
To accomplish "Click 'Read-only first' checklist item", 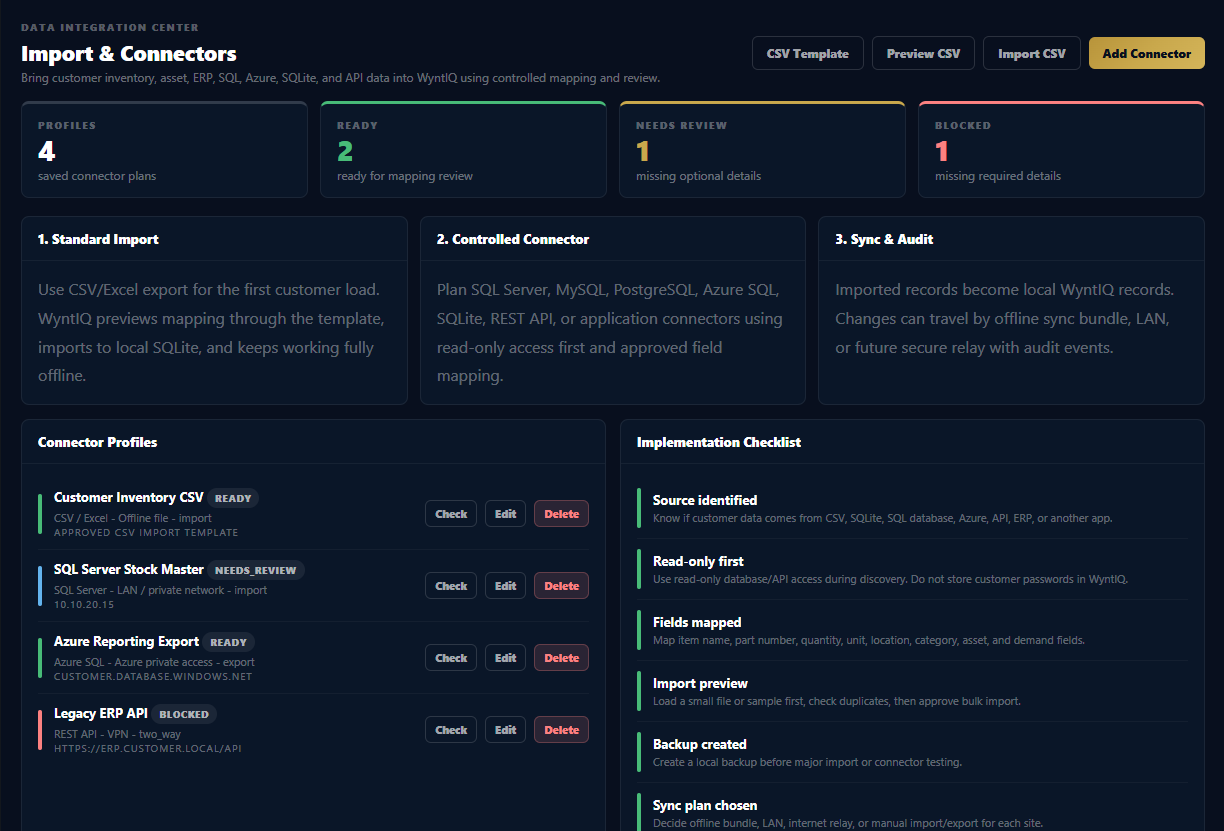I will (912, 569).
